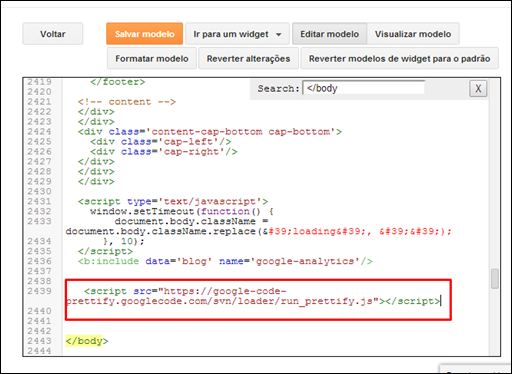Click line number 2424 in gutter
The image size is (512, 374).
coord(39,132)
